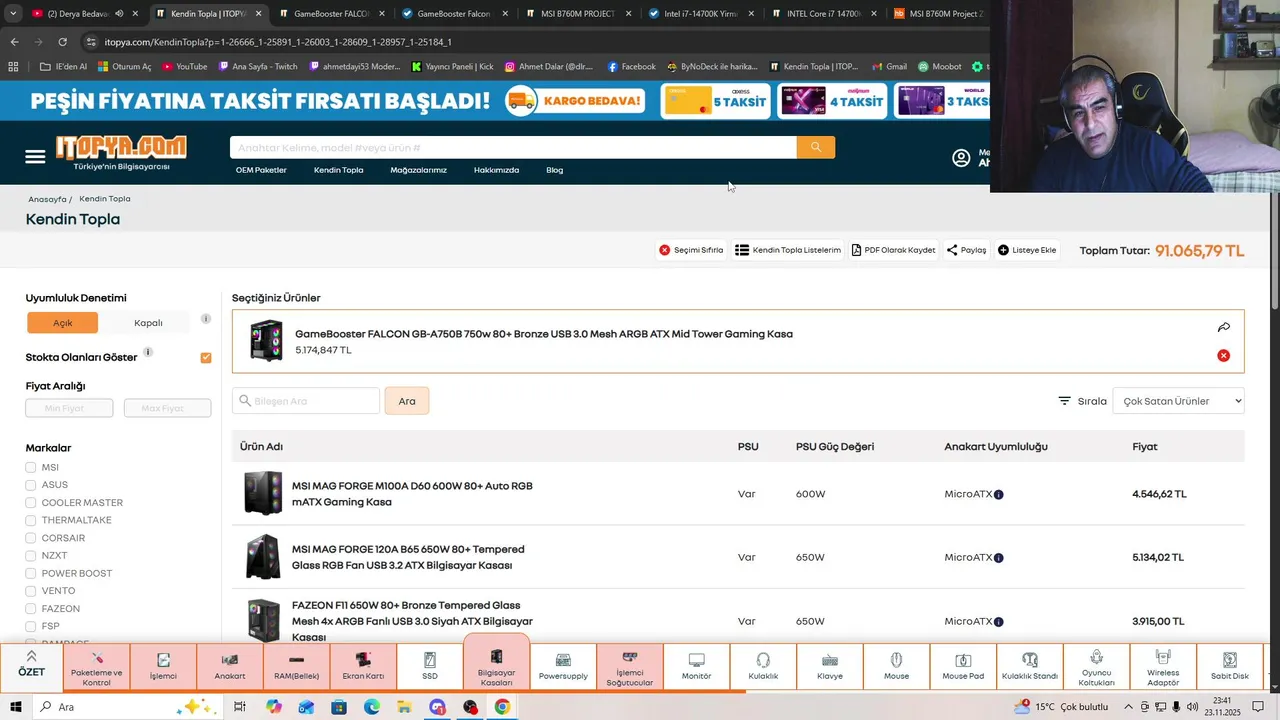Set compatibility check to Kapalı

click(x=148, y=323)
